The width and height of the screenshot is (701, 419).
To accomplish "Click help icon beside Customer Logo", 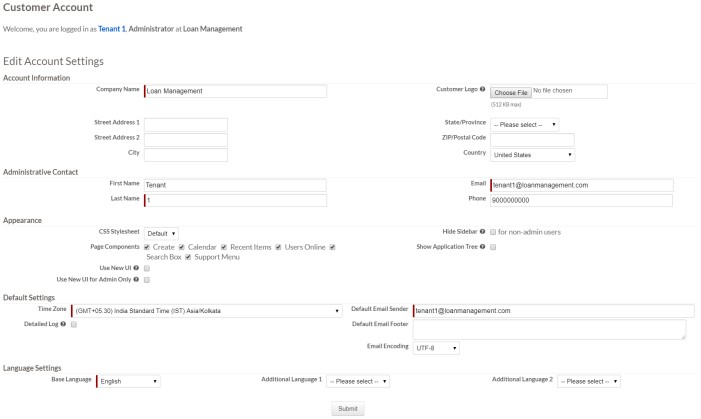I will 483,90.
